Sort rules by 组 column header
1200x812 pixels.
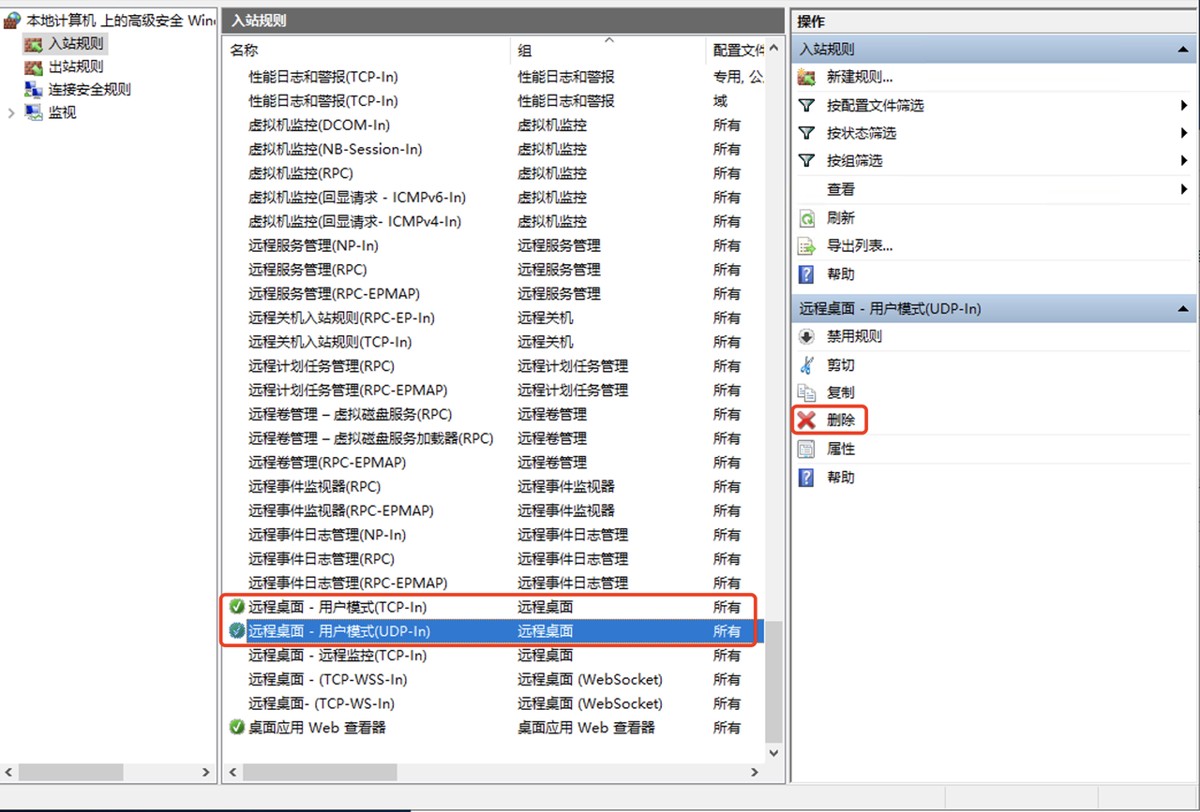point(525,50)
